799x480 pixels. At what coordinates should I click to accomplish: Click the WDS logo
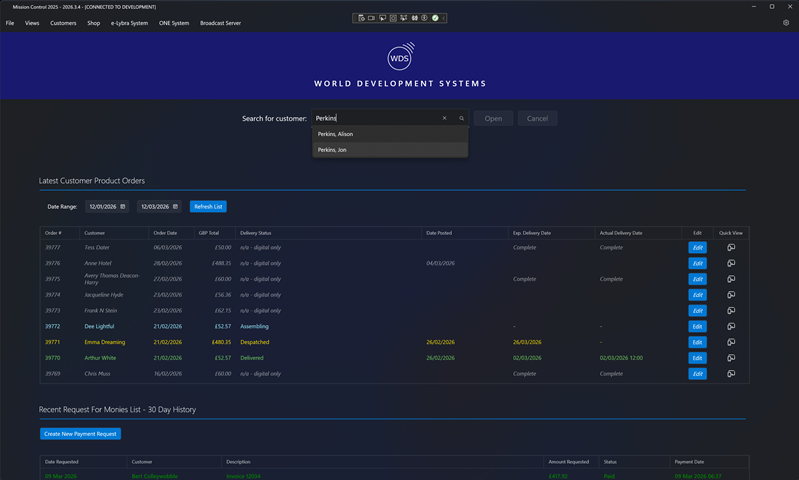click(x=400, y=56)
